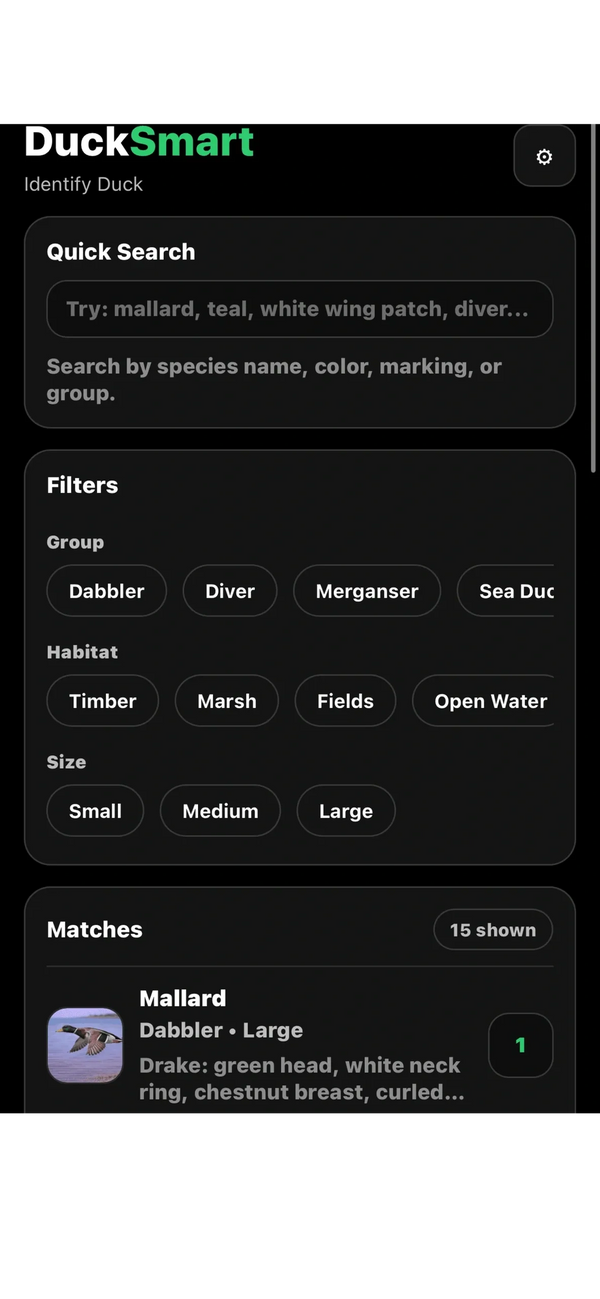This screenshot has height=1299, width=600.
Task: Toggle the Diver group filter
Action: (x=230, y=591)
